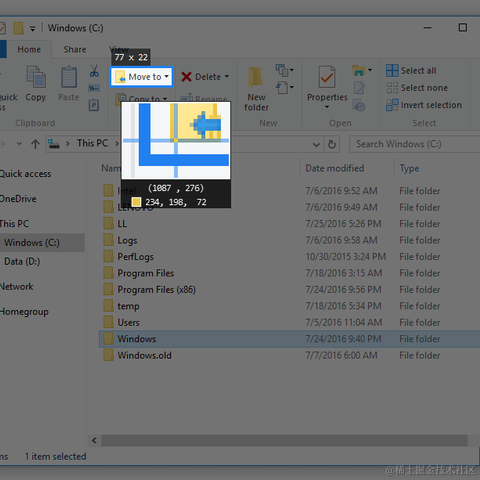Click date 10/30/2015 3:24 PM

[x=346, y=257]
